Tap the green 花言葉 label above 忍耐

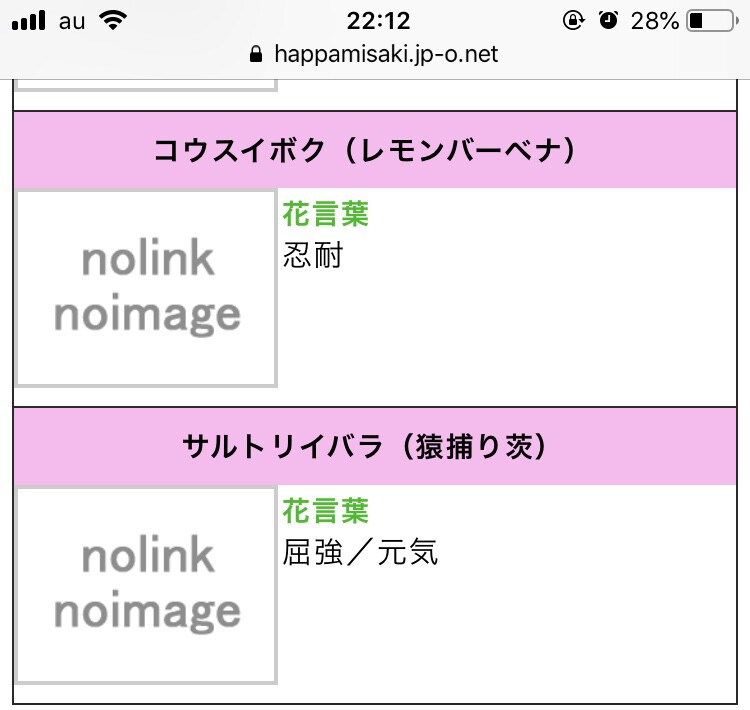(x=326, y=214)
